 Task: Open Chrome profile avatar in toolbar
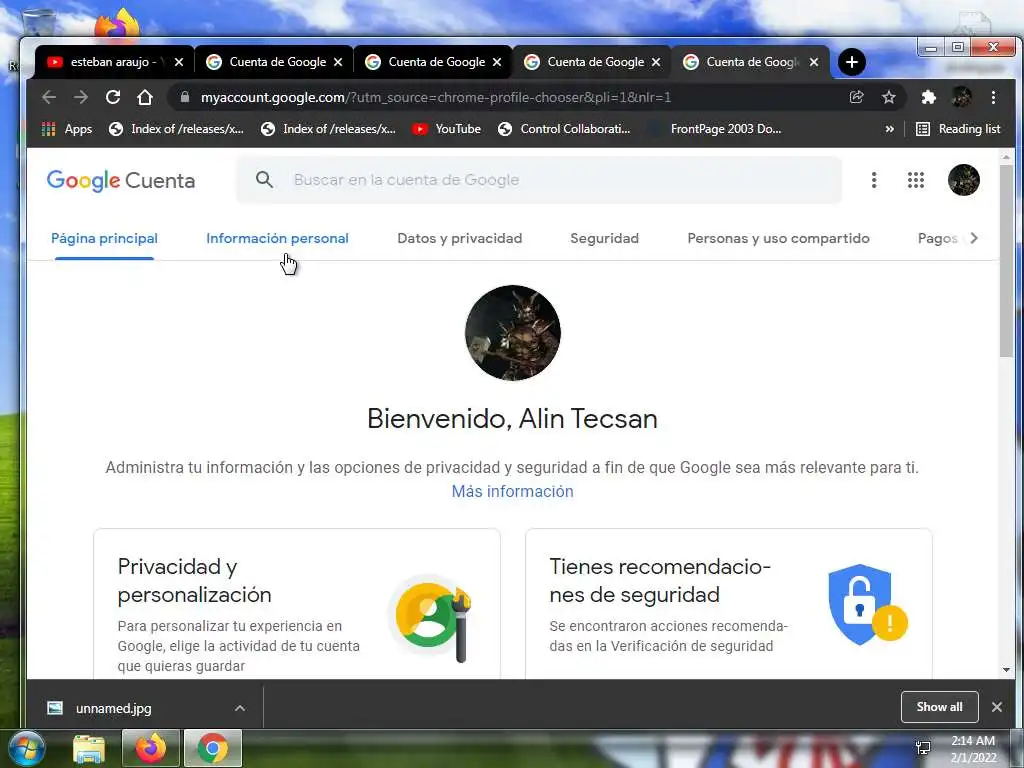coord(961,97)
